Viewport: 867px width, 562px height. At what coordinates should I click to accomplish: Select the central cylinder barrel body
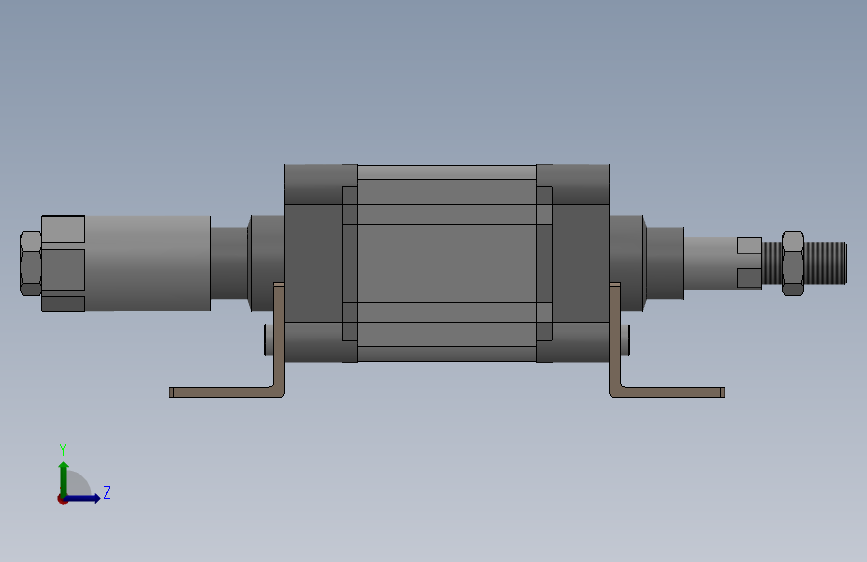(x=447, y=263)
